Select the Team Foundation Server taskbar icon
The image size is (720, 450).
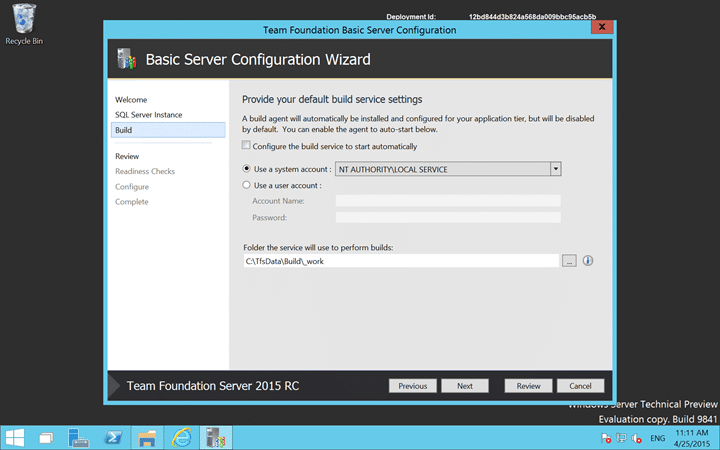click(216, 438)
